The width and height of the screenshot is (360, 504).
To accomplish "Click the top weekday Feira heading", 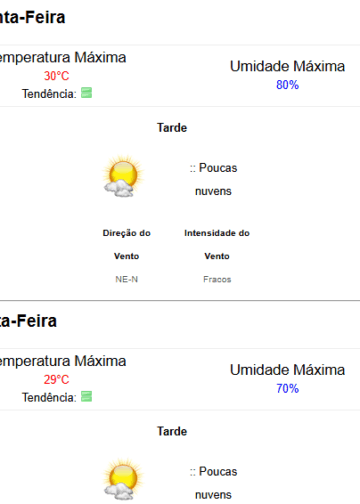I will 33,17.
